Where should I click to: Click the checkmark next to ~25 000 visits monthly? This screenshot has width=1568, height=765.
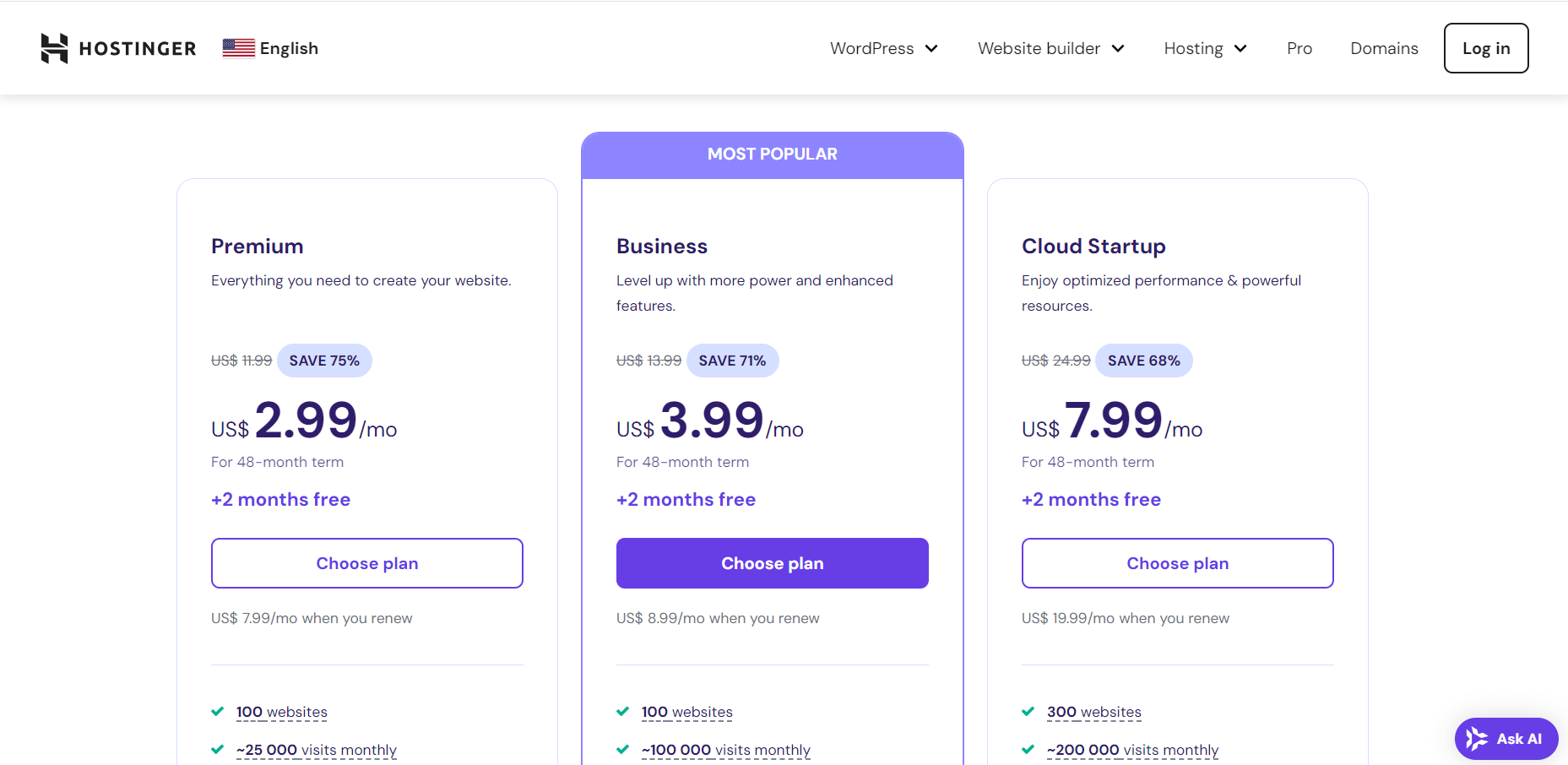coord(217,749)
